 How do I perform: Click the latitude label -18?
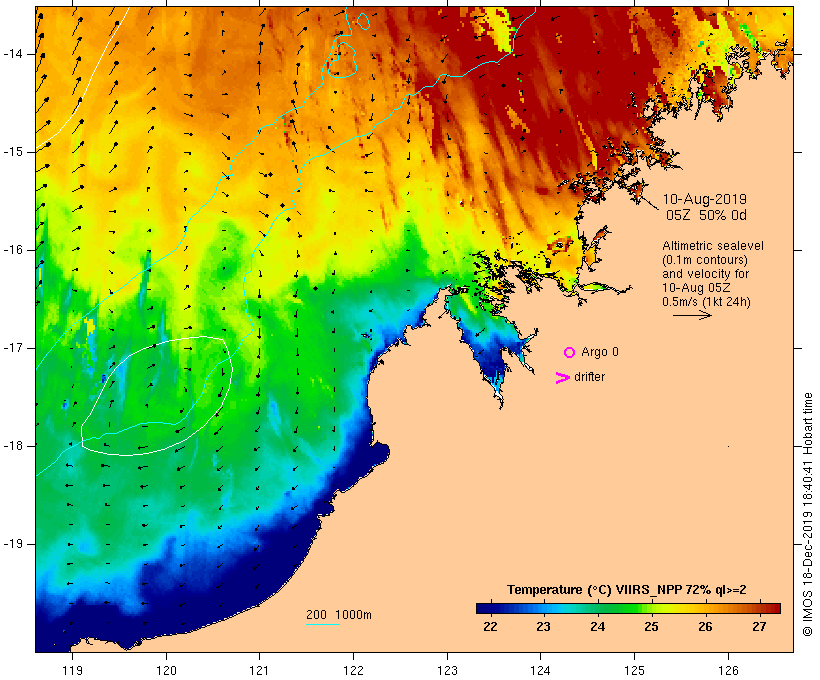[x=13, y=446]
